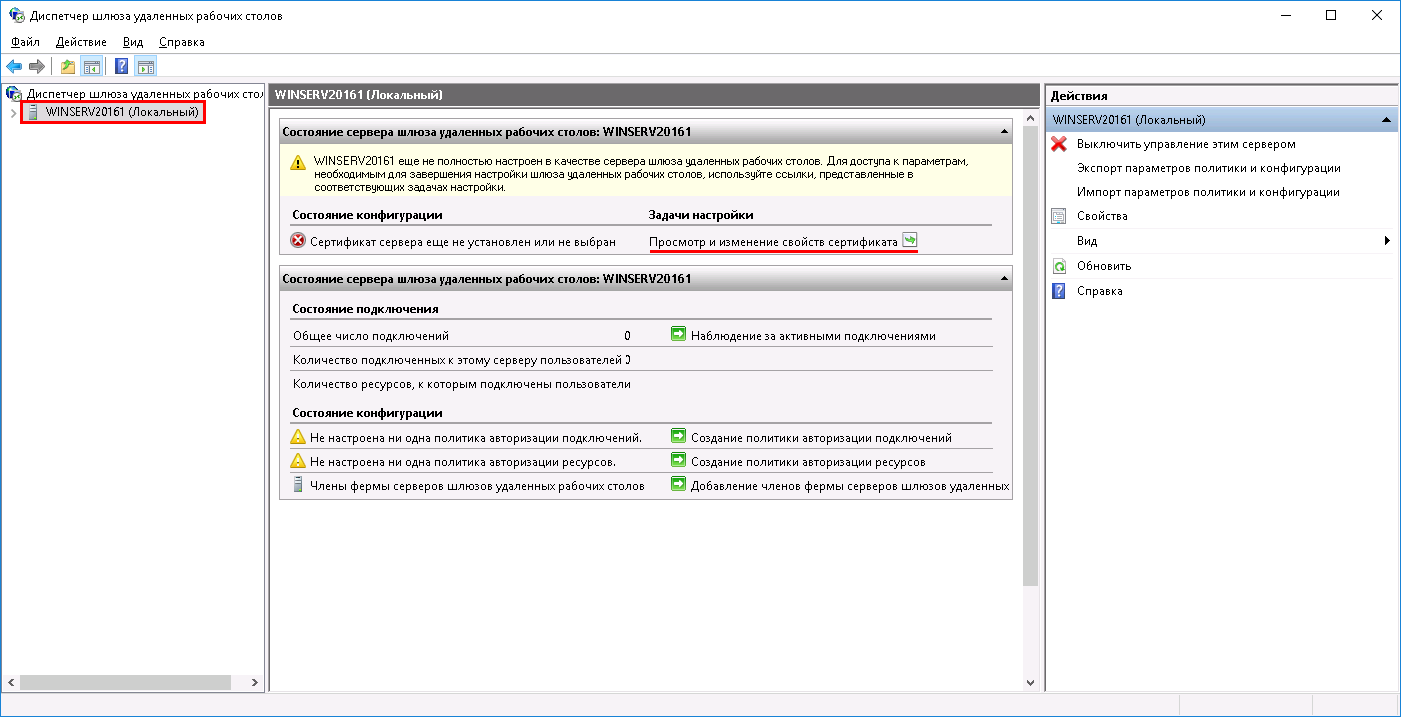This screenshot has width=1401, height=717.
Task: Open the 'Вид' submenu in the actions pane
Action: 1086,241
